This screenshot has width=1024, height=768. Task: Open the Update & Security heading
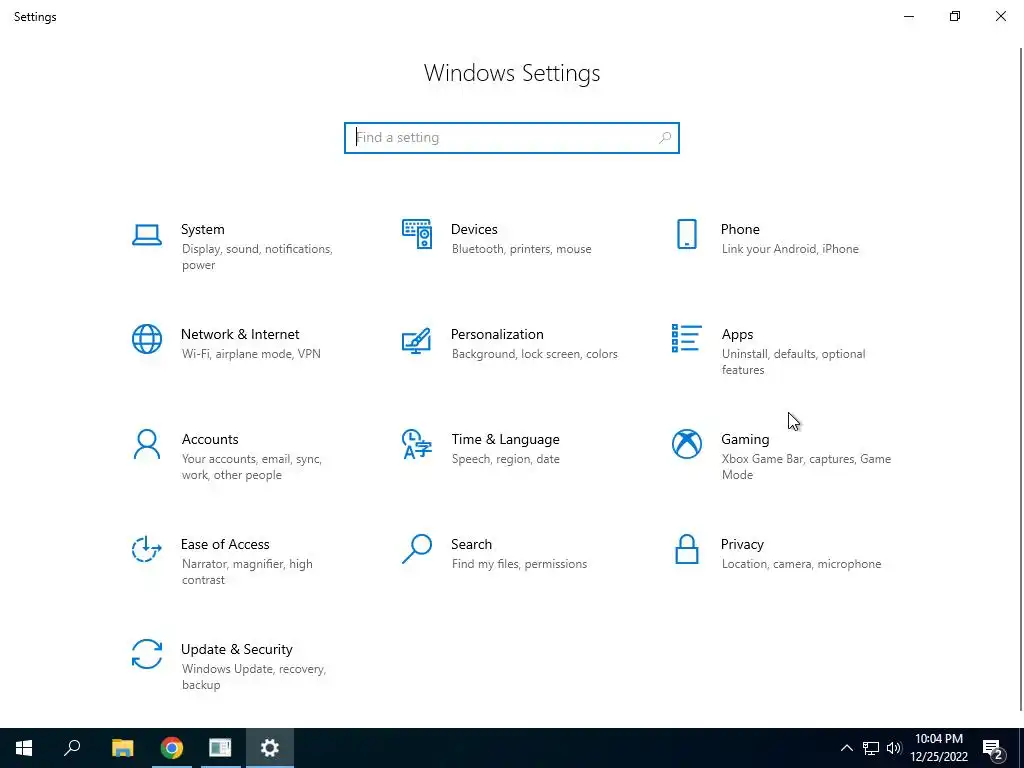click(236, 649)
